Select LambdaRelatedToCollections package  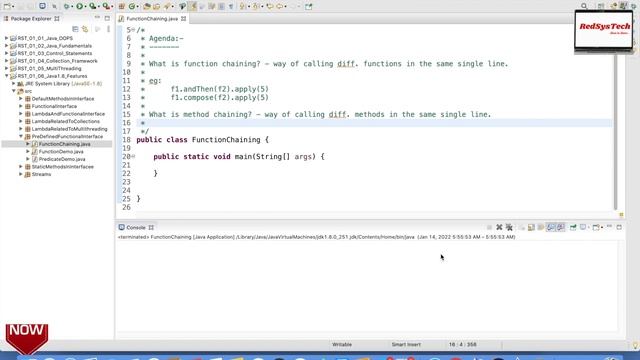tap(66, 121)
